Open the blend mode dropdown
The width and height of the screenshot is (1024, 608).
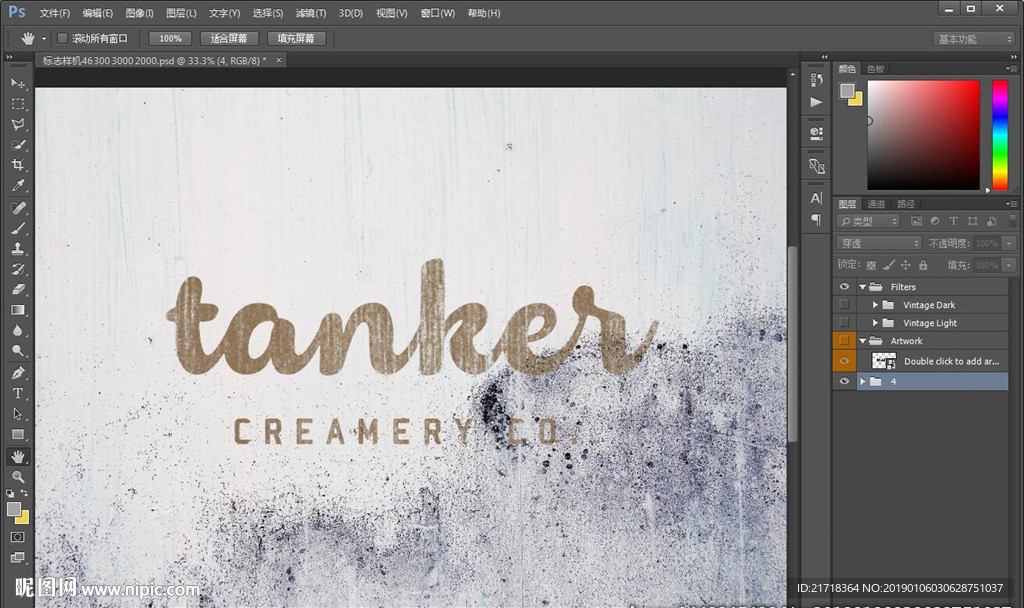pos(878,243)
